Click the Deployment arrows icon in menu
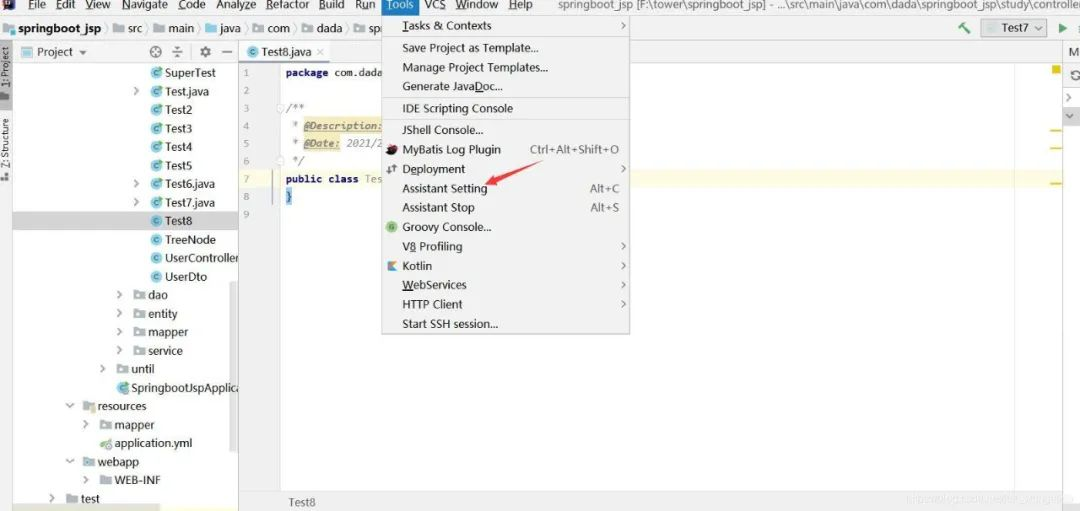The width and height of the screenshot is (1080, 511). click(x=391, y=169)
